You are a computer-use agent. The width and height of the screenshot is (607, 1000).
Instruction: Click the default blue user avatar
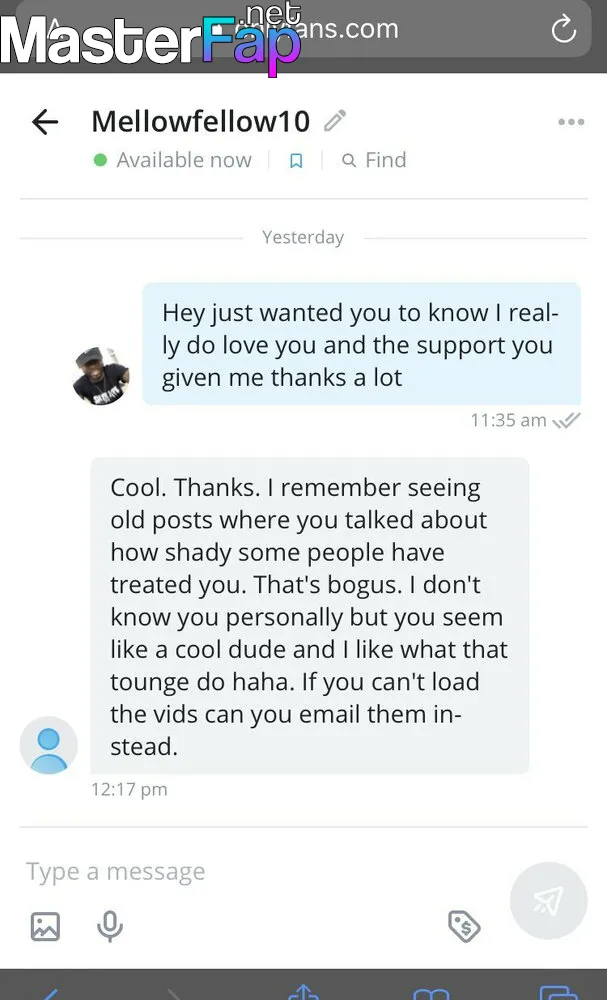click(x=49, y=745)
